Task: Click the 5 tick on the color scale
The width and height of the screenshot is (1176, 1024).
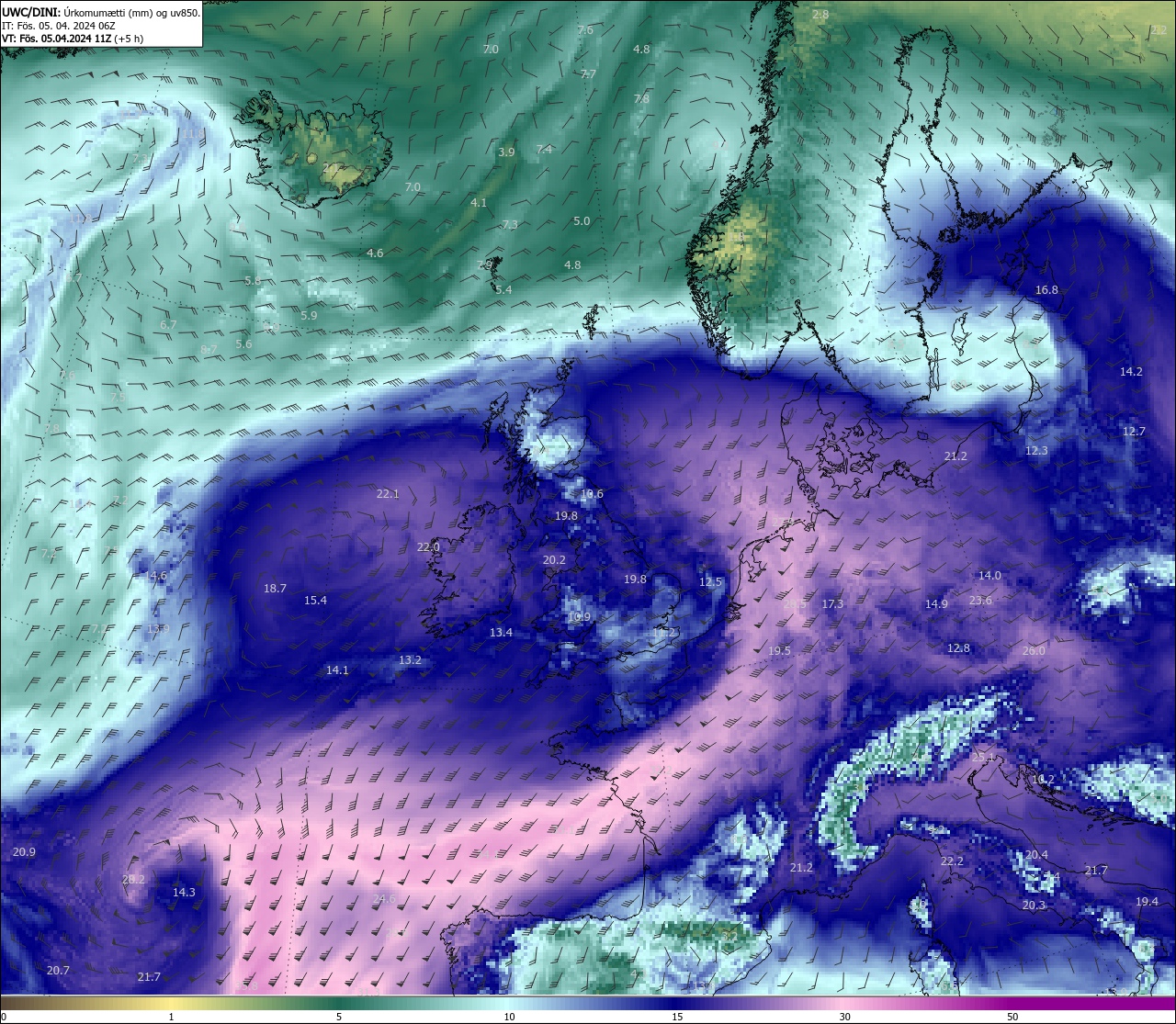Action: click(339, 1017)
